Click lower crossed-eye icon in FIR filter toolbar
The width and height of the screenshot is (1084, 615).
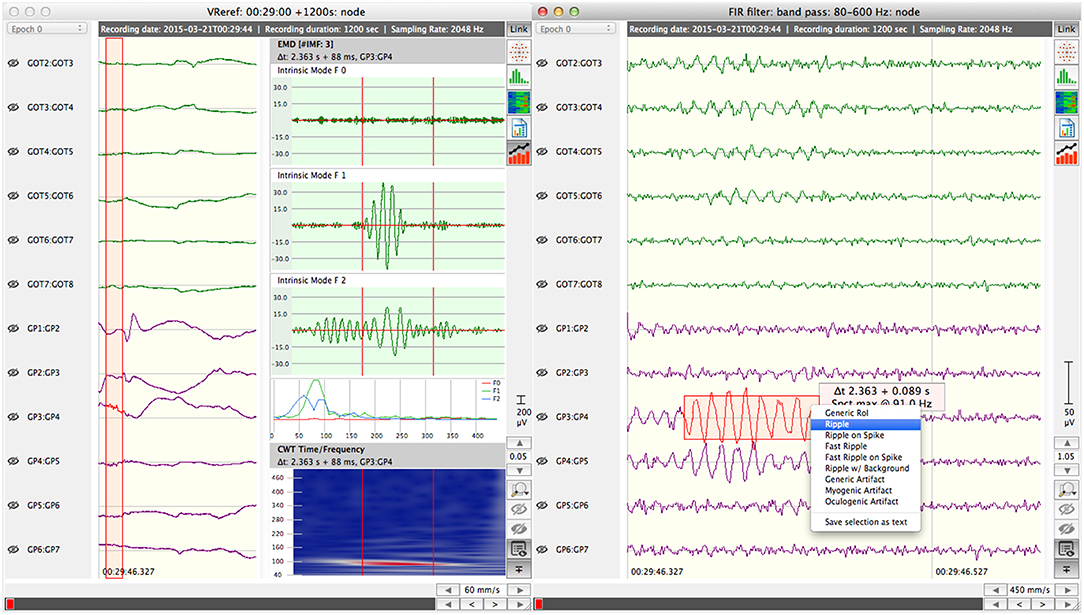[x=1066, y=529]
